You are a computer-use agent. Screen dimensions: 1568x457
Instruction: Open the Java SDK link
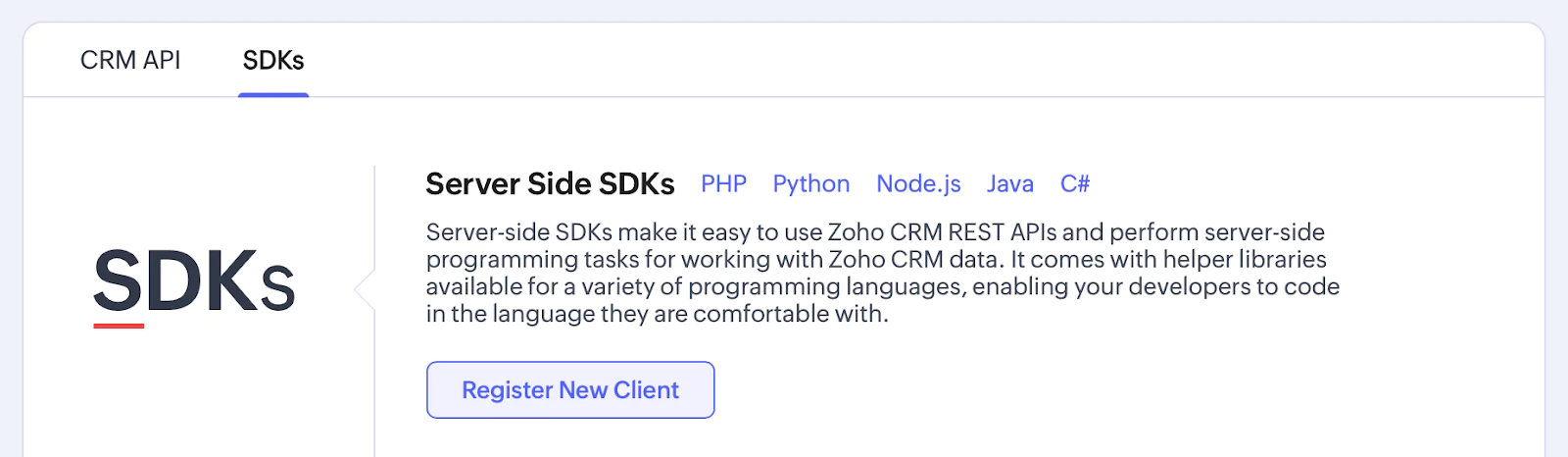(1009, 184)
